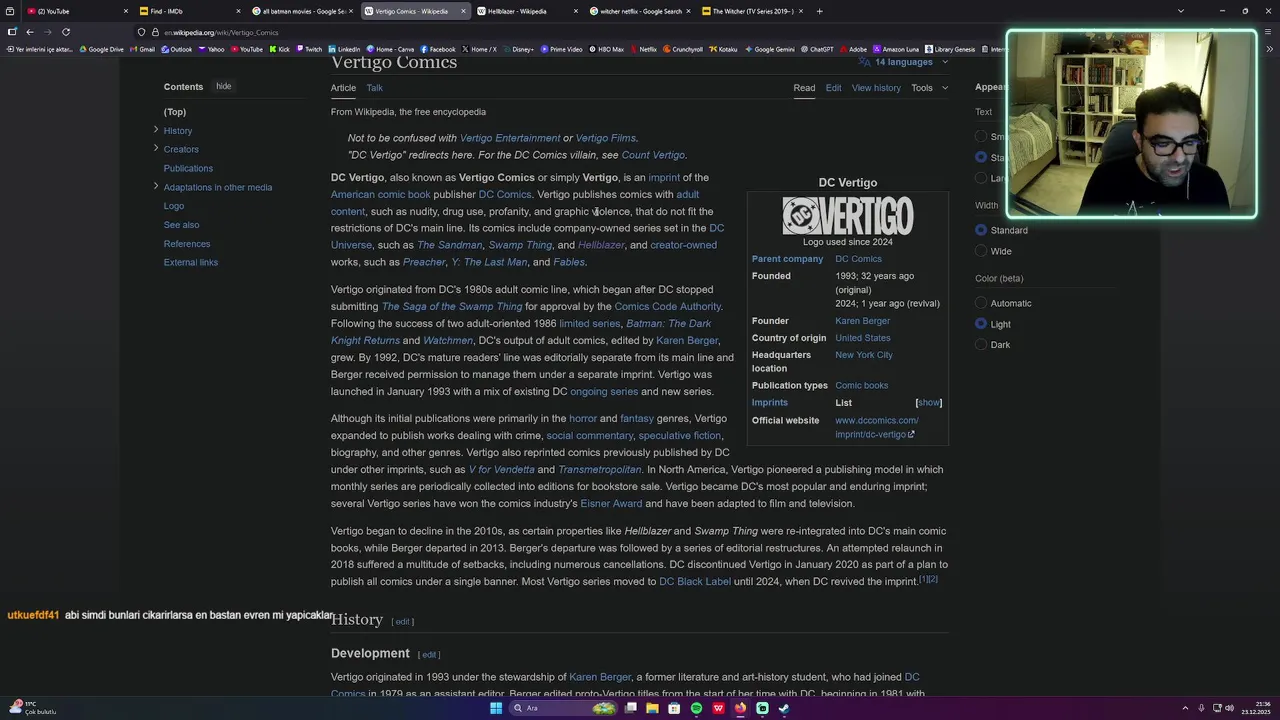Open the Tools dropdown menu
The image size is (1280, 720).
(x=929, y=88)
